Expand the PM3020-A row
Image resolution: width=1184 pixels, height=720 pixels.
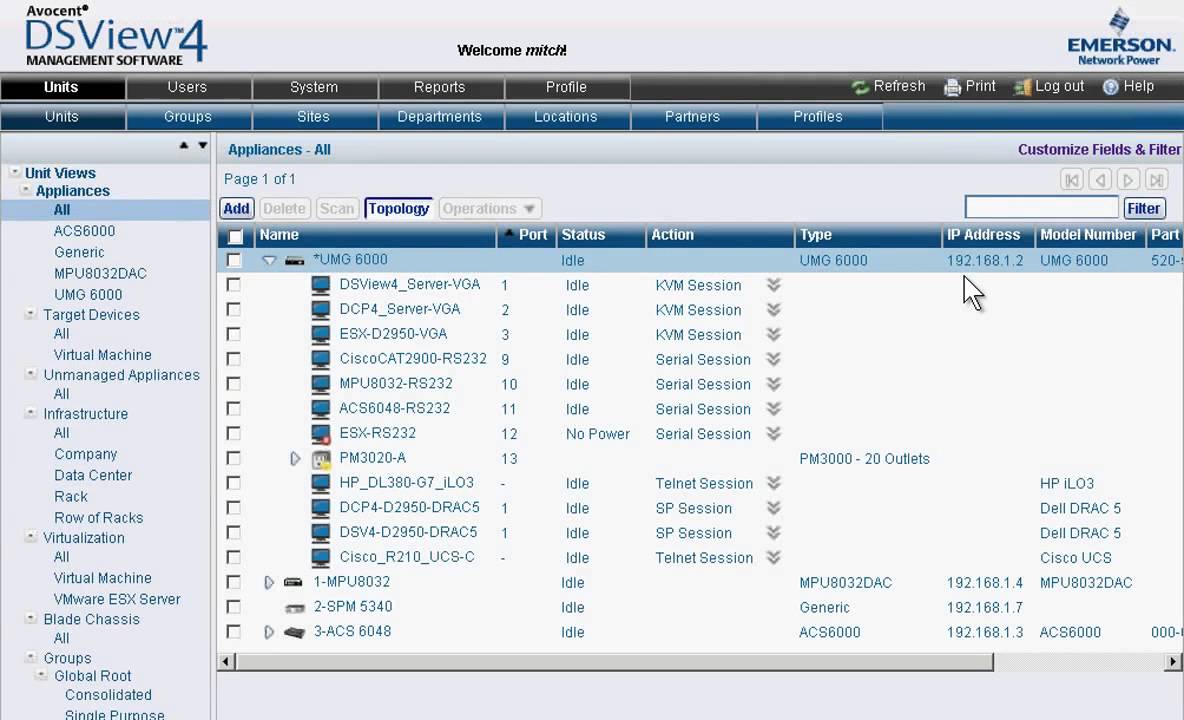point(295,459)
